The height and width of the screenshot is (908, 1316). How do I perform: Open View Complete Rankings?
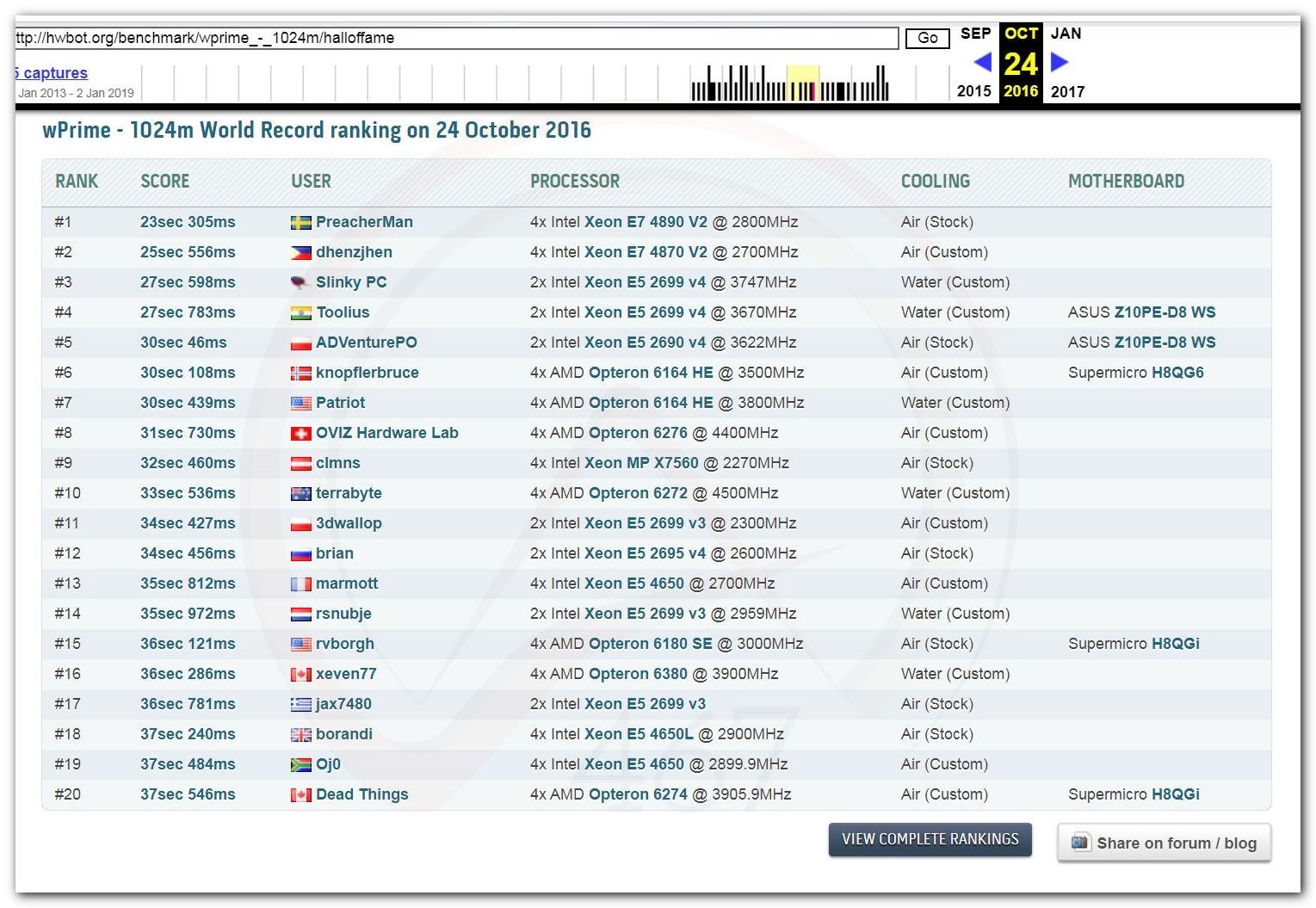point(930,839)
